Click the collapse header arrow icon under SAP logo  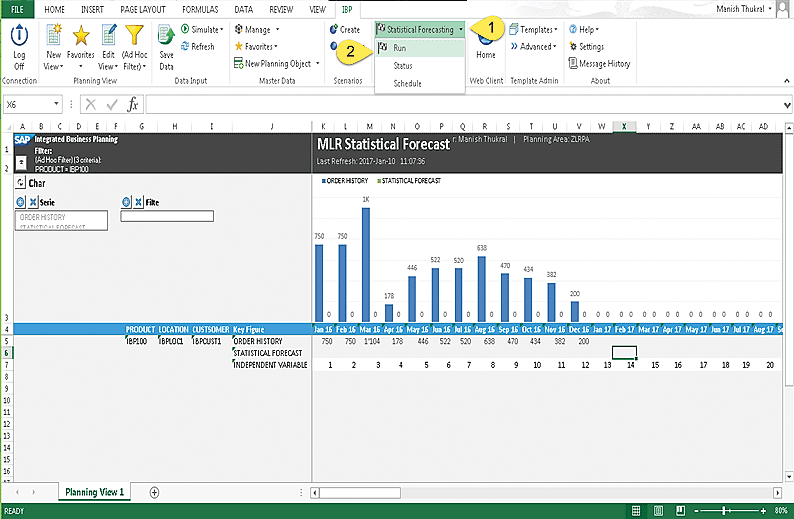21,162
